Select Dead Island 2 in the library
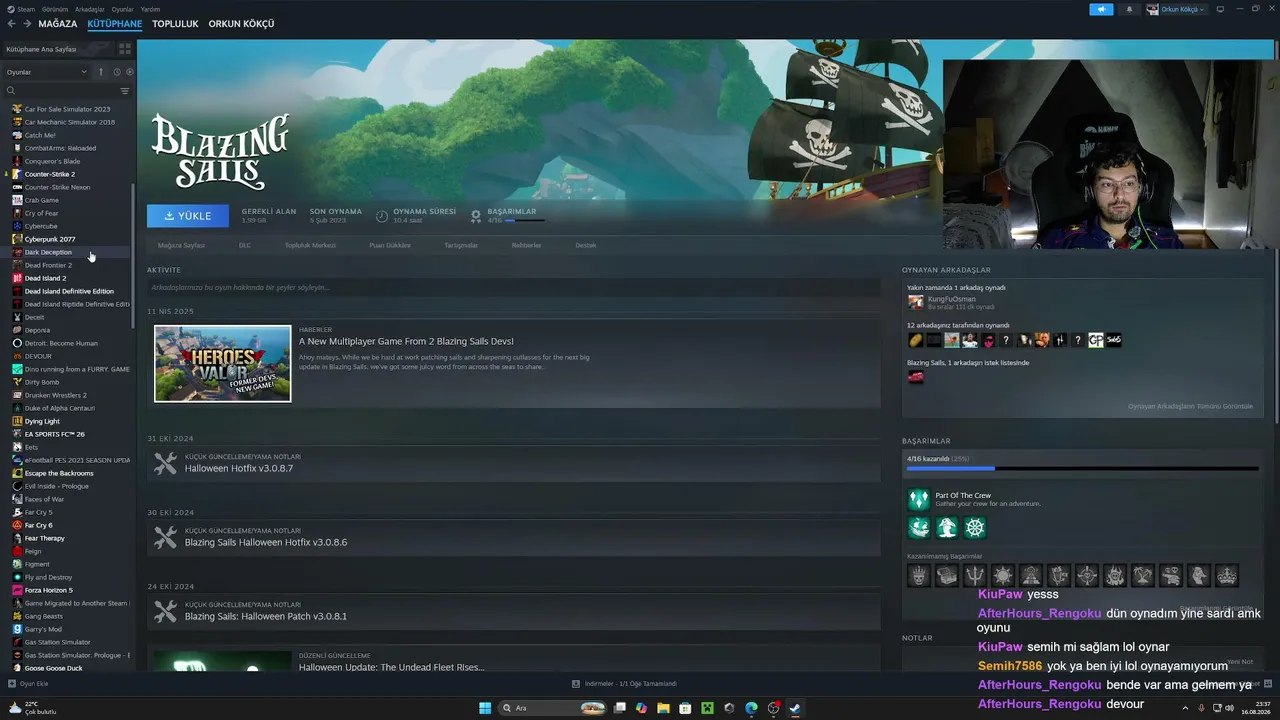Viewport: 1280px width, 720px height. 45,278
